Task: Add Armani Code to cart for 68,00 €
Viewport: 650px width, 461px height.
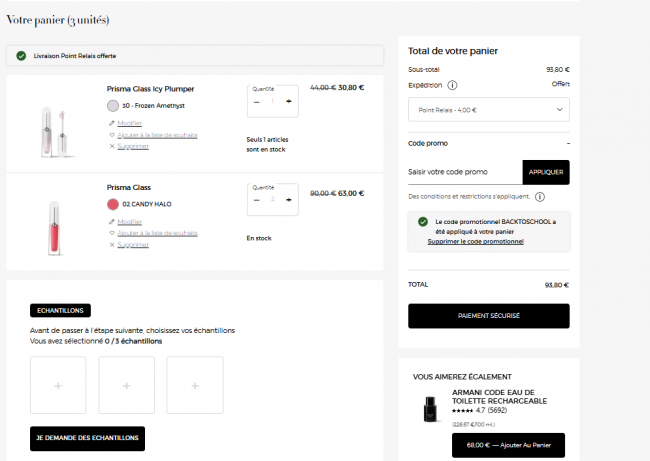Action: pyautogui.click(x=508, y=445)
